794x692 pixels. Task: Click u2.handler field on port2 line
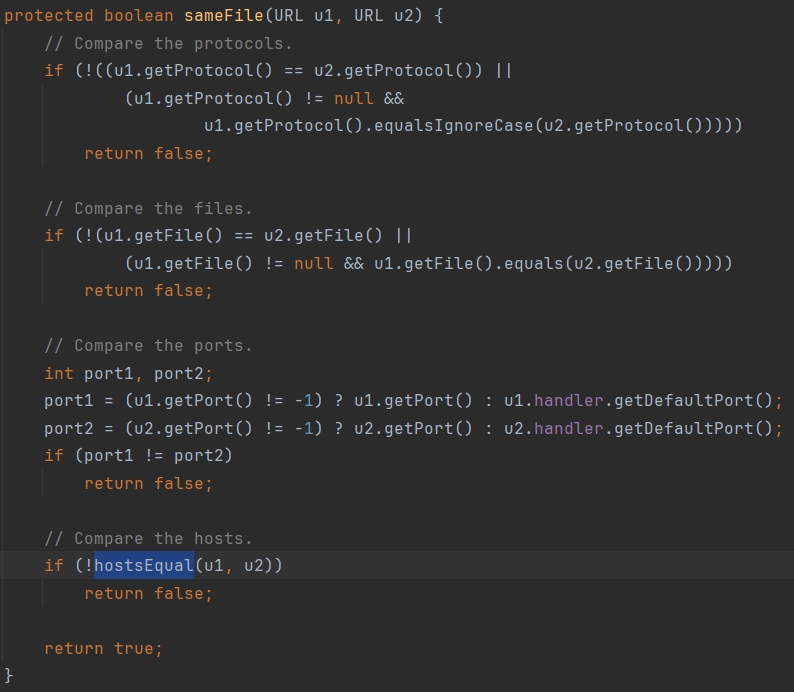[x=569, y=429]
